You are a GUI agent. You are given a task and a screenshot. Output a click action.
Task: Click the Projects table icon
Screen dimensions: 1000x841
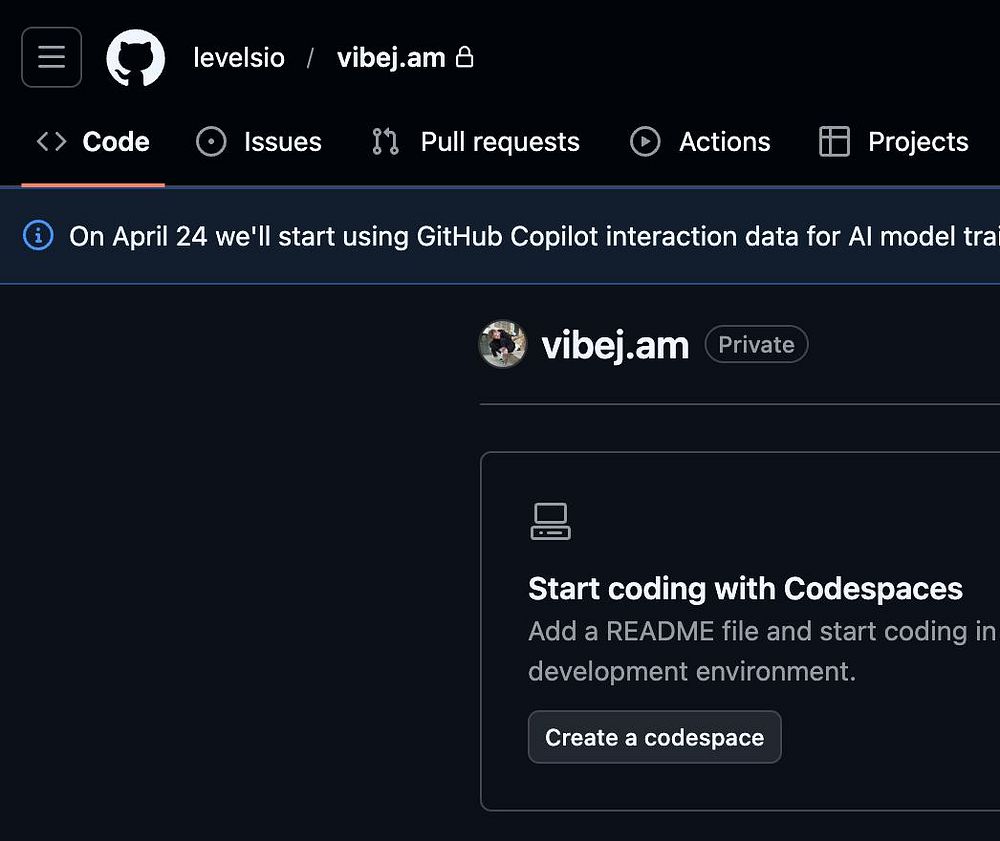pos(834,142)
